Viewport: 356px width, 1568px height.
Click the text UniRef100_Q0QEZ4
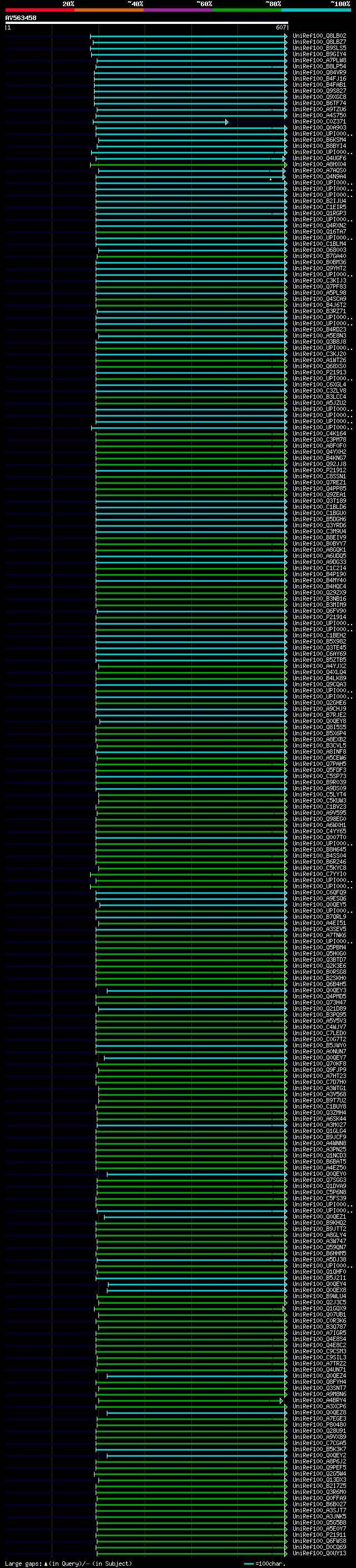pyautogui.click(x=319, y=1376)
